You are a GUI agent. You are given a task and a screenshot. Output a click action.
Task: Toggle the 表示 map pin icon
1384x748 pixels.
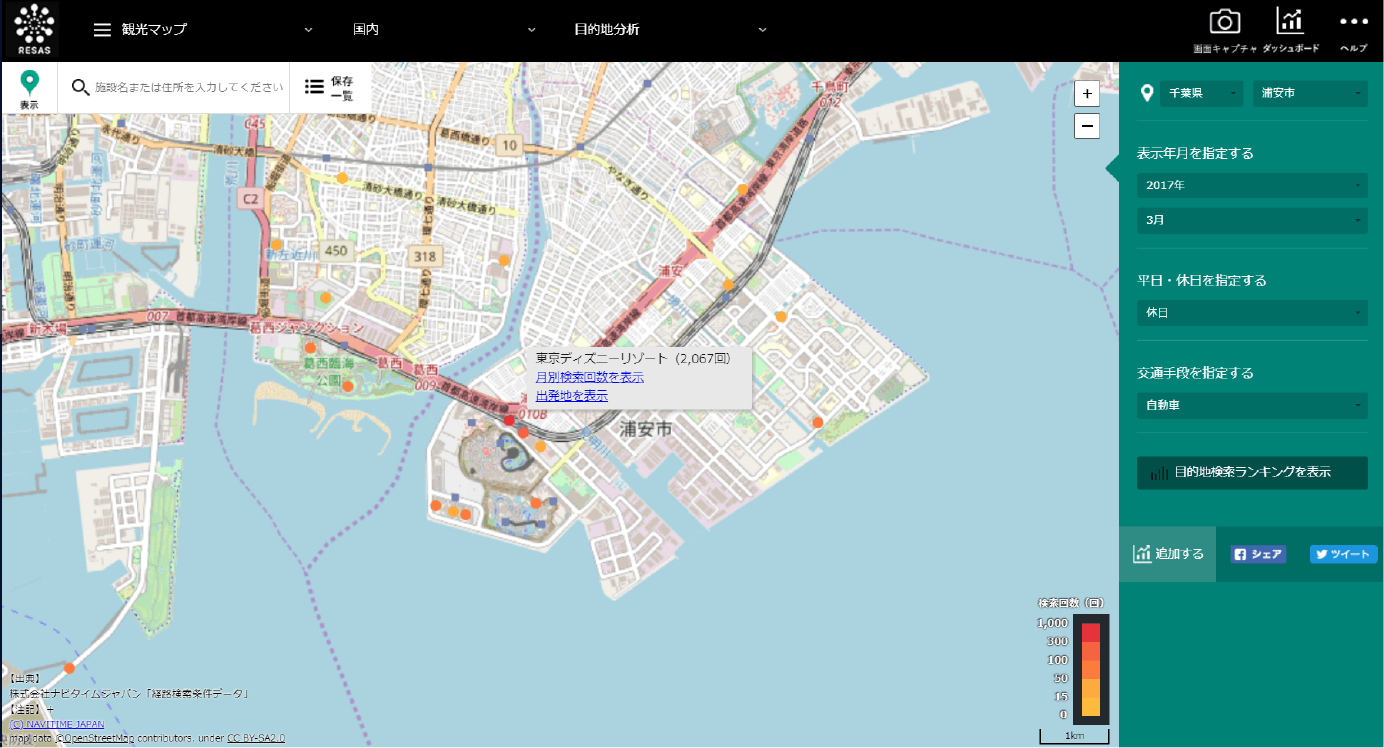[30, 83]
